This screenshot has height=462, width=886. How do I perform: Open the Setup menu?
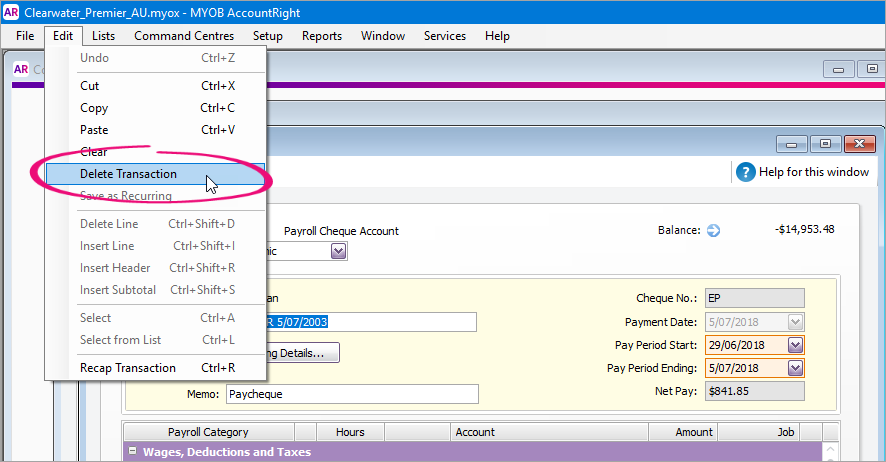click(267, 36)
